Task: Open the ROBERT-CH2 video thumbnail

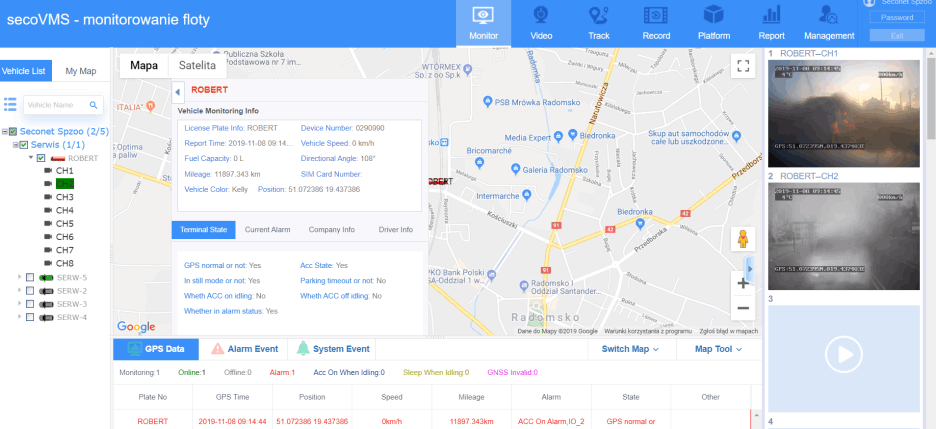Action: [843, 236]
